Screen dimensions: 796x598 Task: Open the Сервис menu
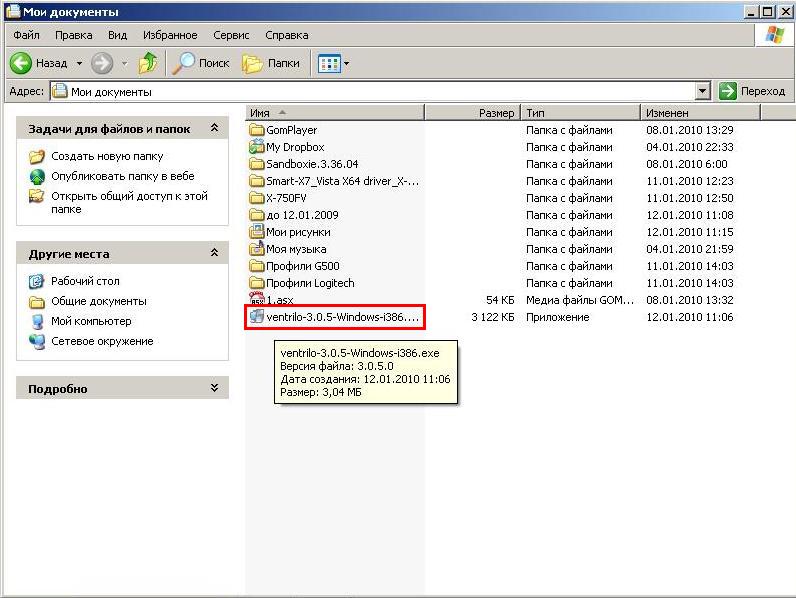(x=231, y=35)
